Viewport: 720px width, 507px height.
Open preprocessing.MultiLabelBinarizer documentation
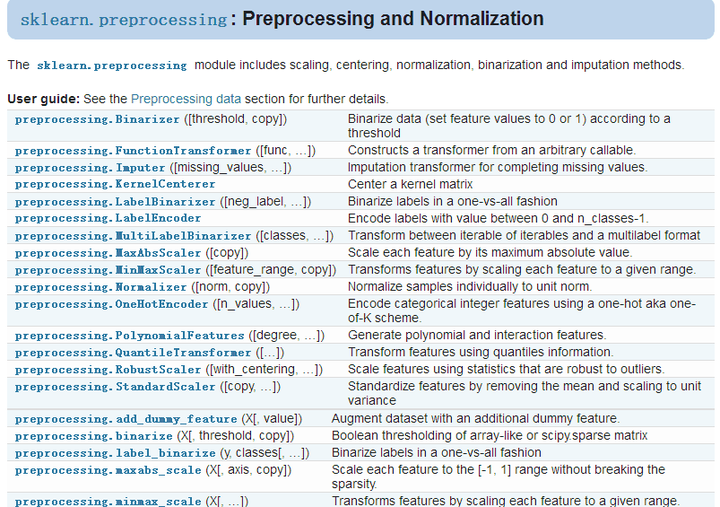[133, 236]
